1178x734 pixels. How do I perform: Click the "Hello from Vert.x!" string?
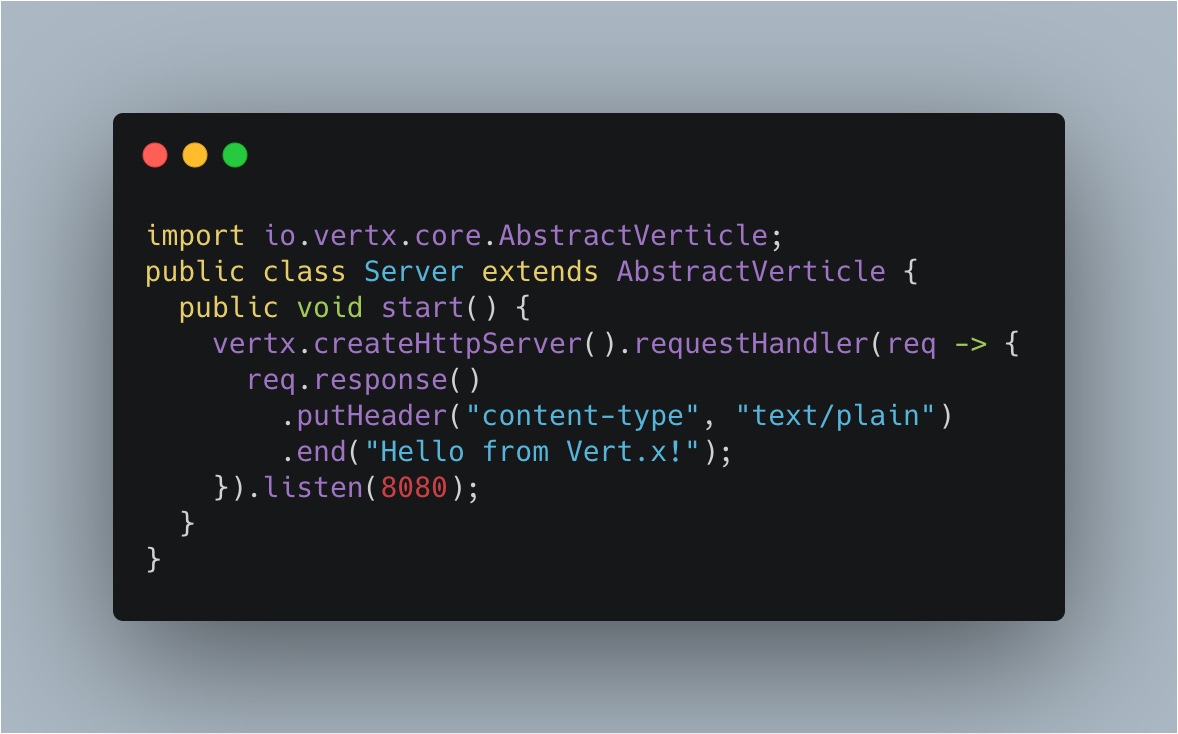click(532, 452)
